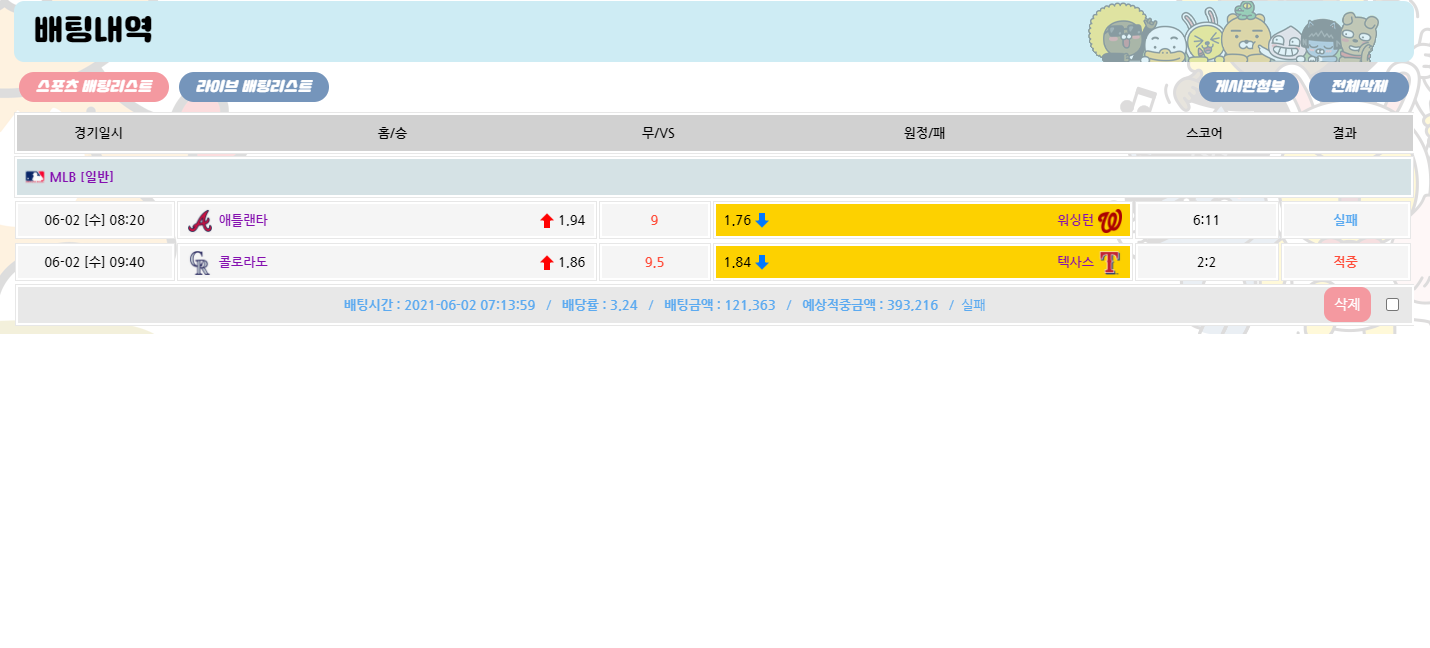Click the pink 삭제 button

click(1346, 304)
